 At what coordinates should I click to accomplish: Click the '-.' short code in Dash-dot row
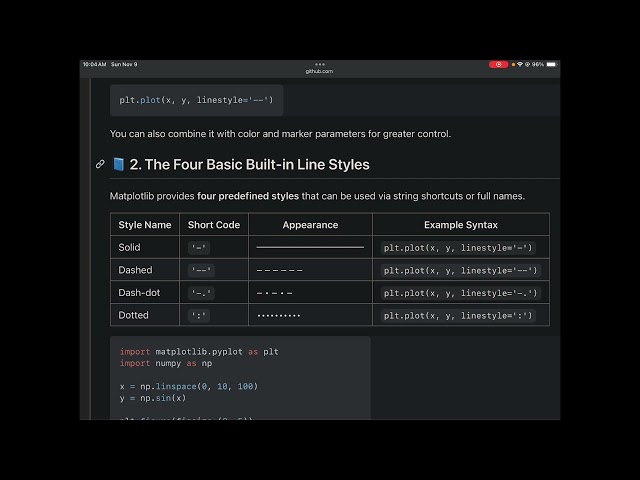point(201,293)
